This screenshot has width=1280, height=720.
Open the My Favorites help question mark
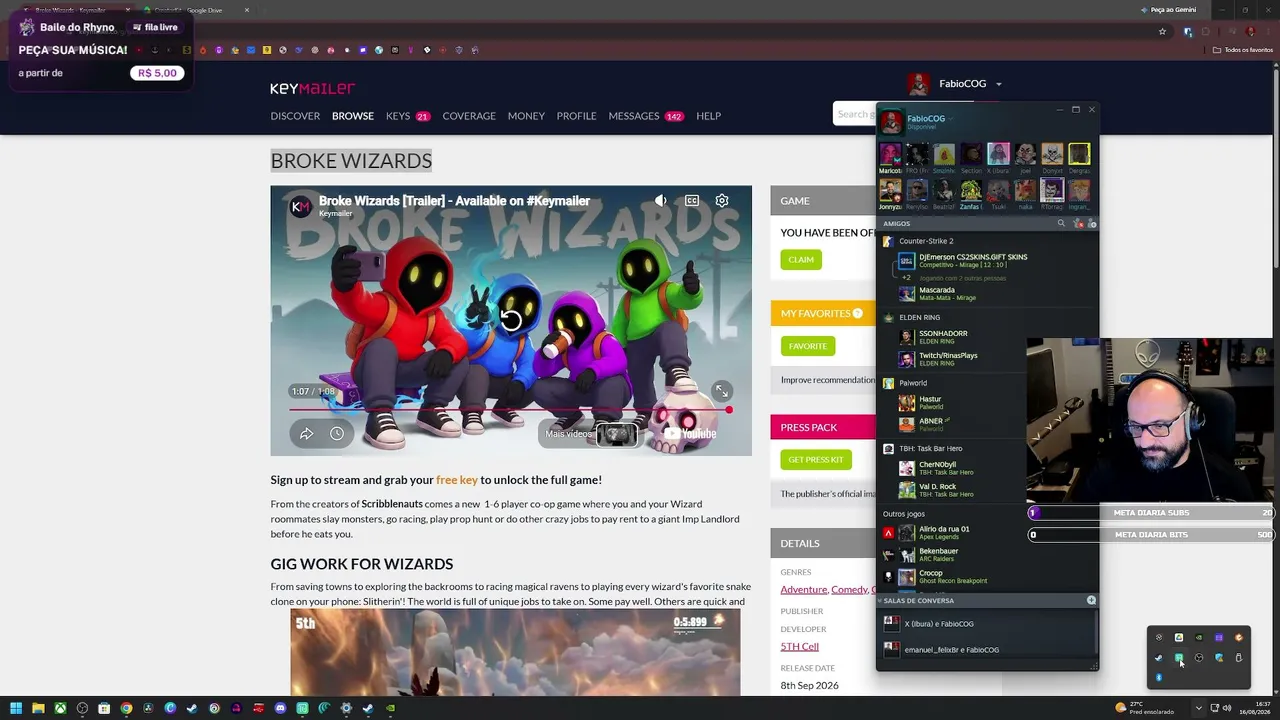coord(857,314)
